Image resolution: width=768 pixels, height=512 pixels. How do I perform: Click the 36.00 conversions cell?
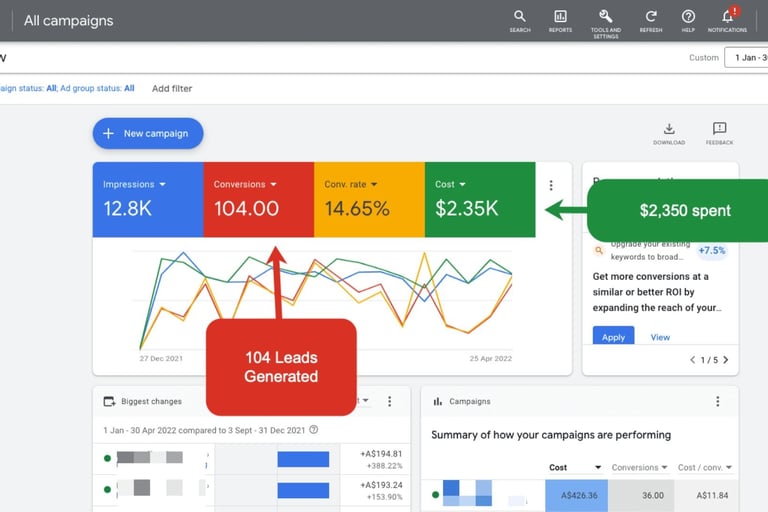(641, 495)
